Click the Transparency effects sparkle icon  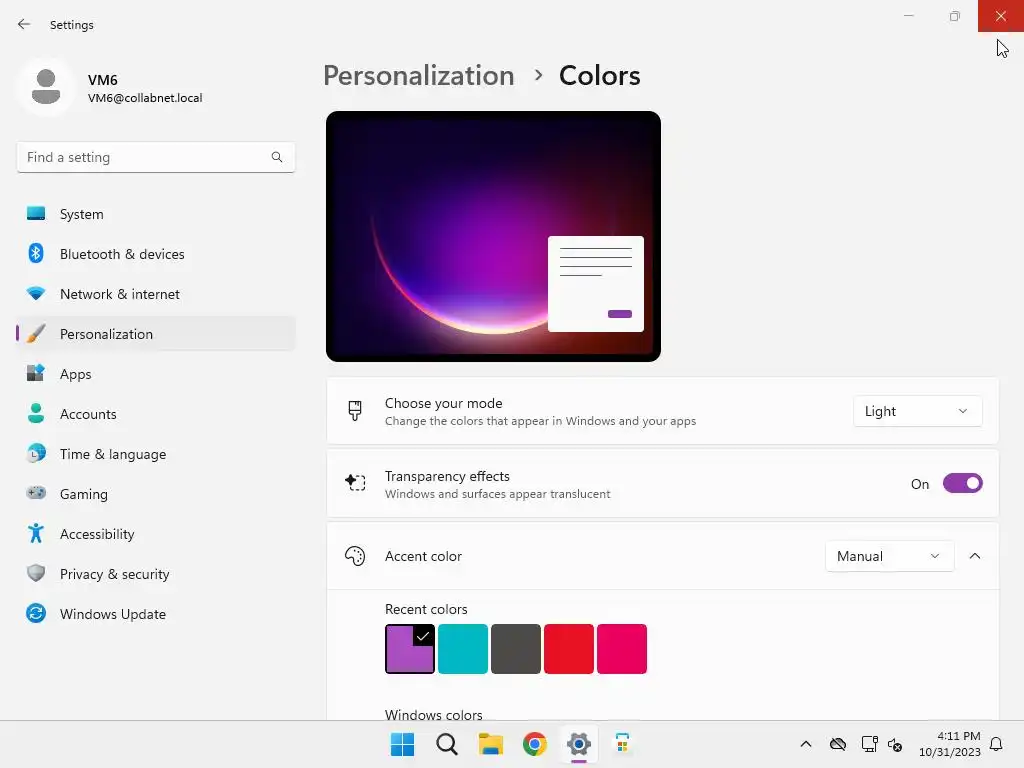[x=355, y=483]
